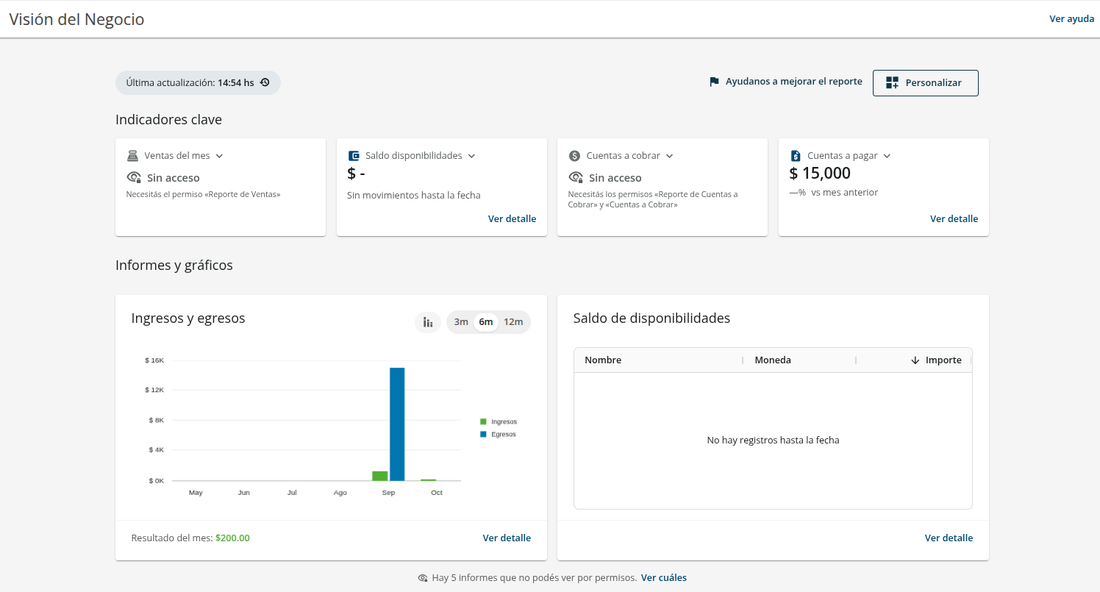Open Ver detalle under Ingresos y egresos chart
This screenshot has height=592, width=1100.
click(507, 538)
